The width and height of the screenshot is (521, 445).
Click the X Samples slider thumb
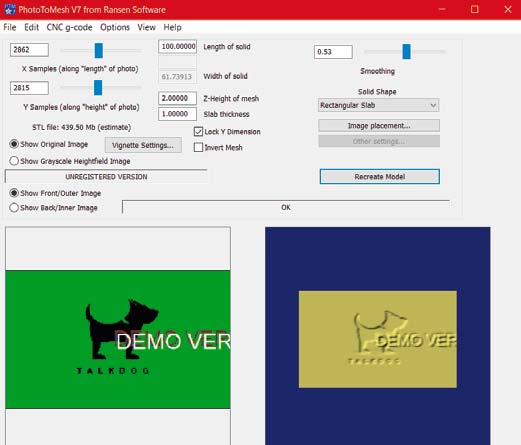tap(99, 50)
